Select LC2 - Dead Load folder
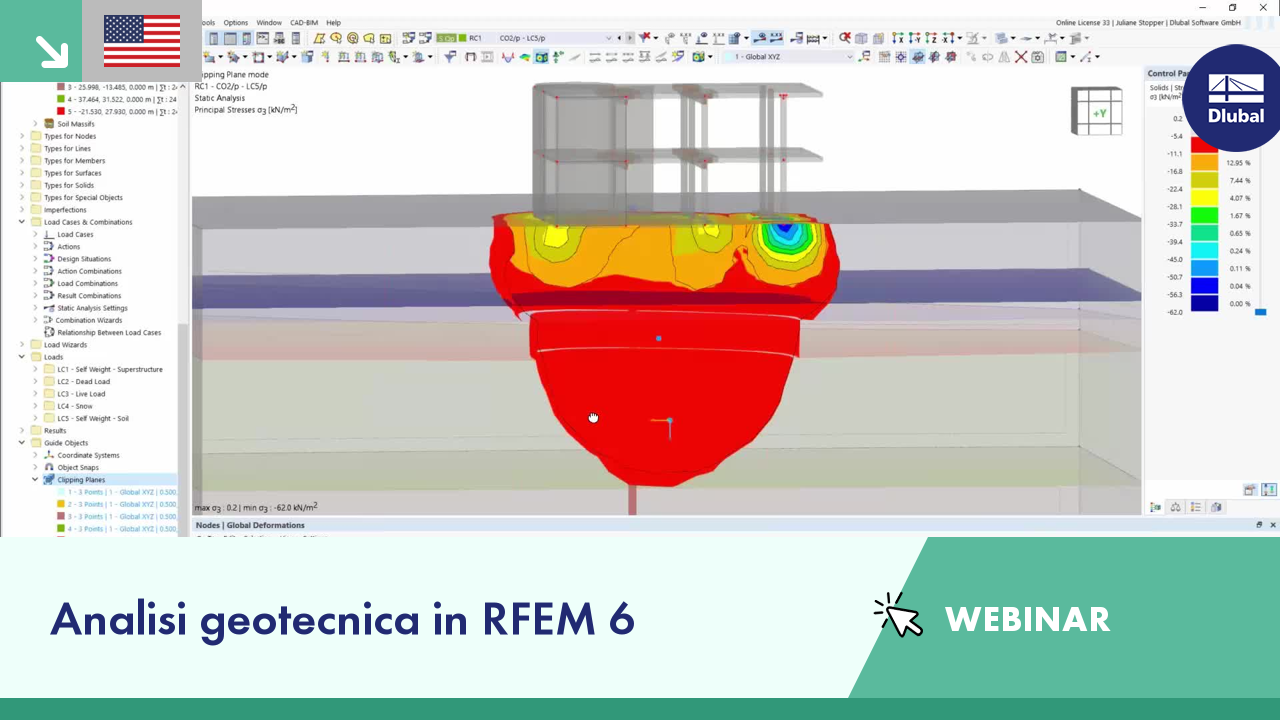The width and height of the screenshot is (1280, 720). click(83, 382)
